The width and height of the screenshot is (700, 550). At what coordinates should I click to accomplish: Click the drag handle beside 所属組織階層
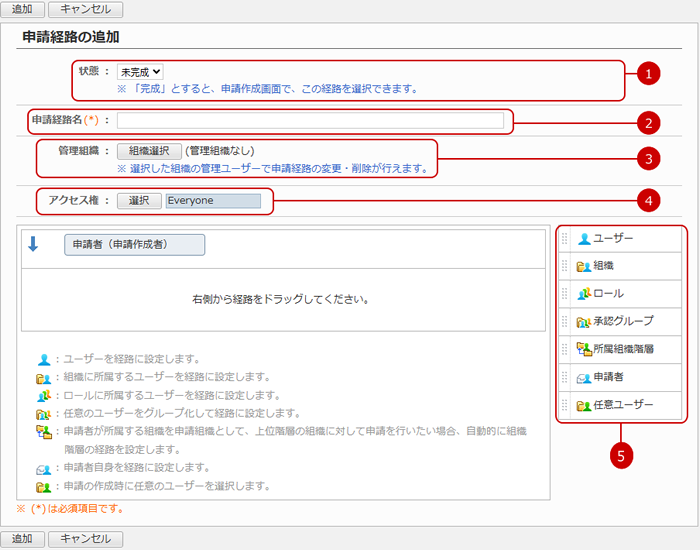point(564,349)
